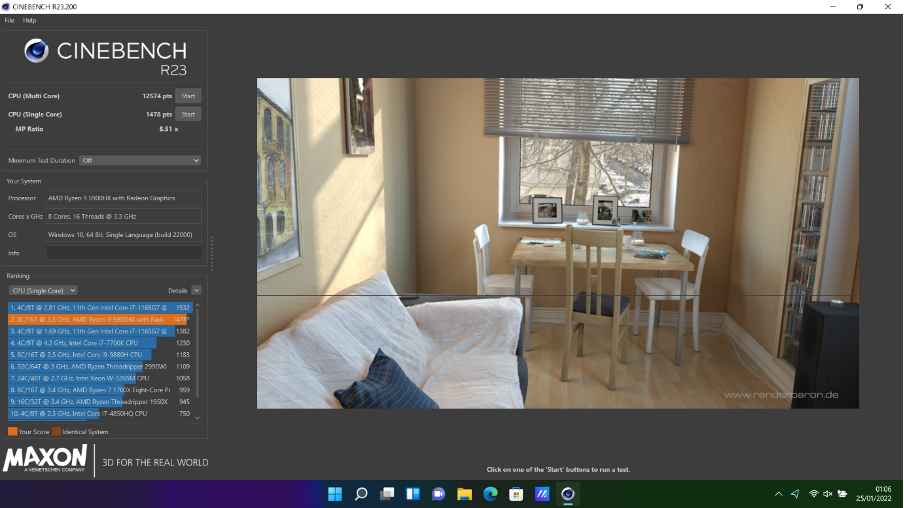Start the CPU Single Core test
The image size is (904, 508).
[x=188, y=114]
